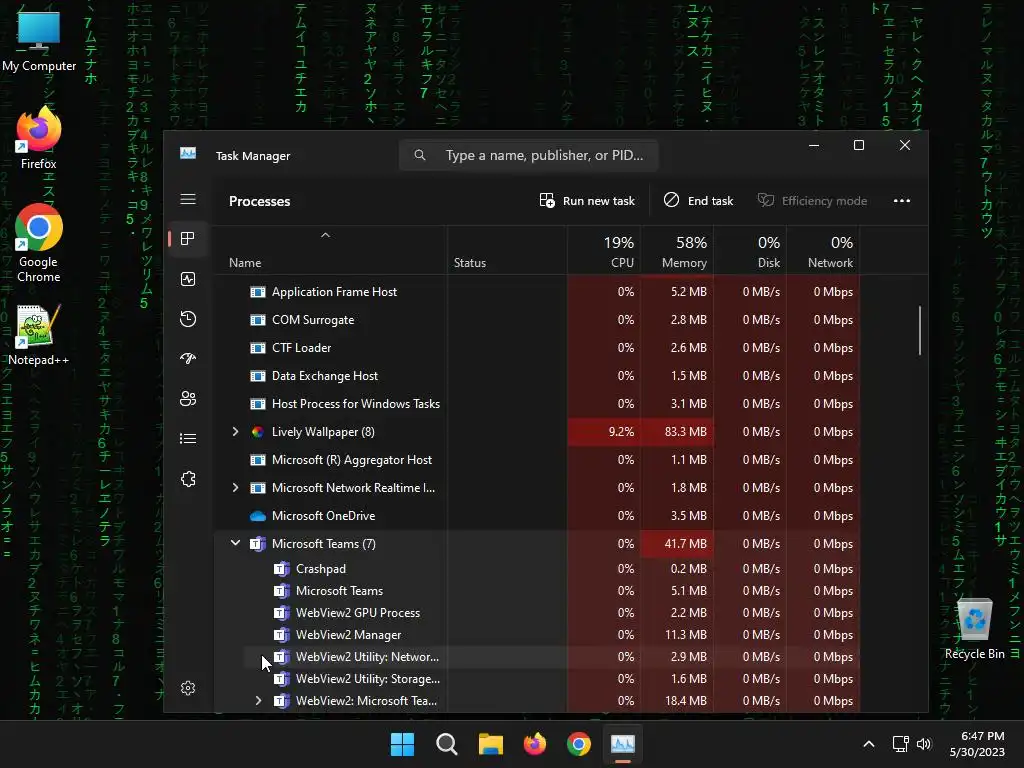1024x768 pixels.
Task: Open the 6:47 PM clock and date
Action: (x=977, y=744)
